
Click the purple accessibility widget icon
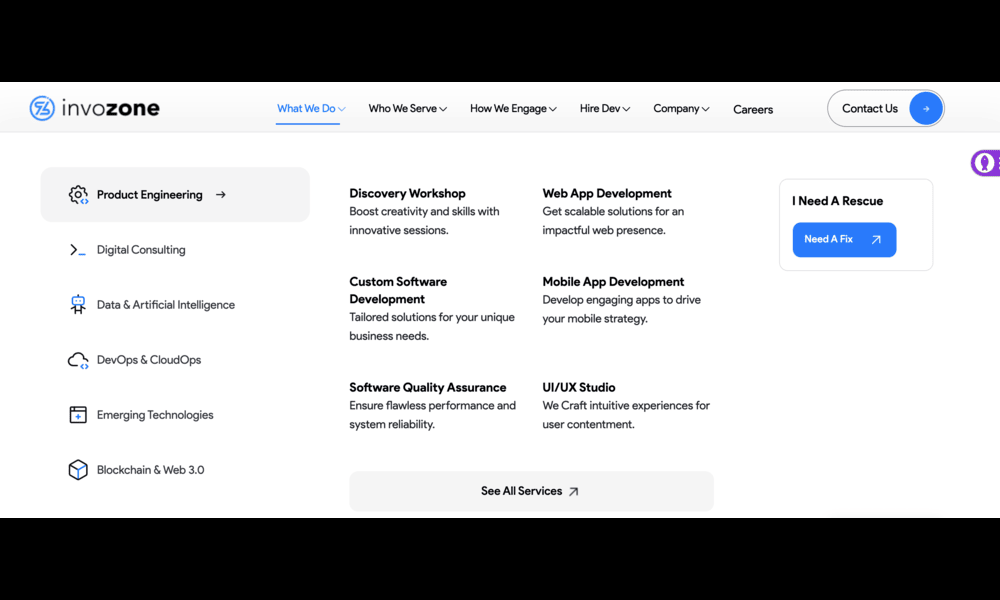click(985, 163)
